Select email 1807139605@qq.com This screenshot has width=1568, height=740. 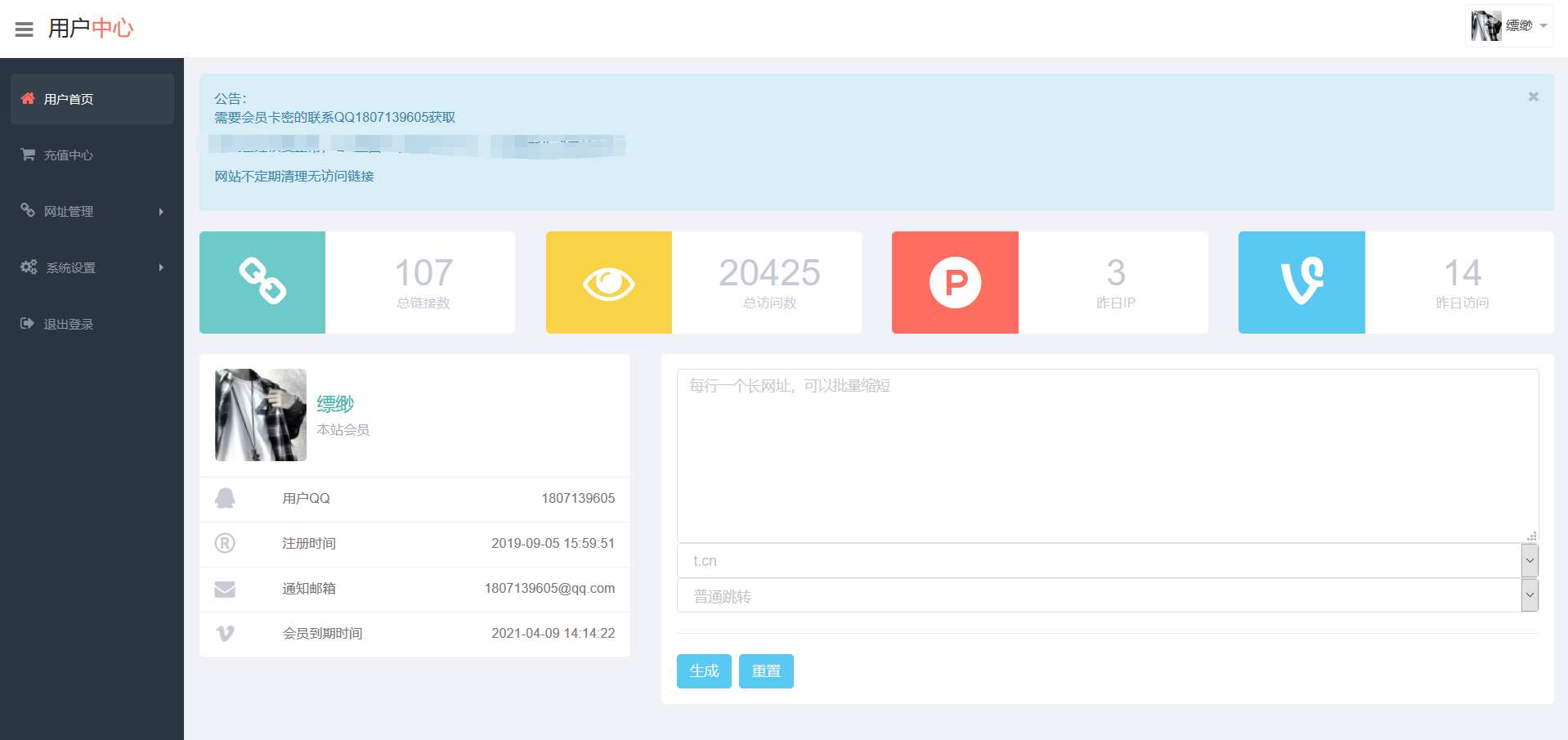[549, 588]
